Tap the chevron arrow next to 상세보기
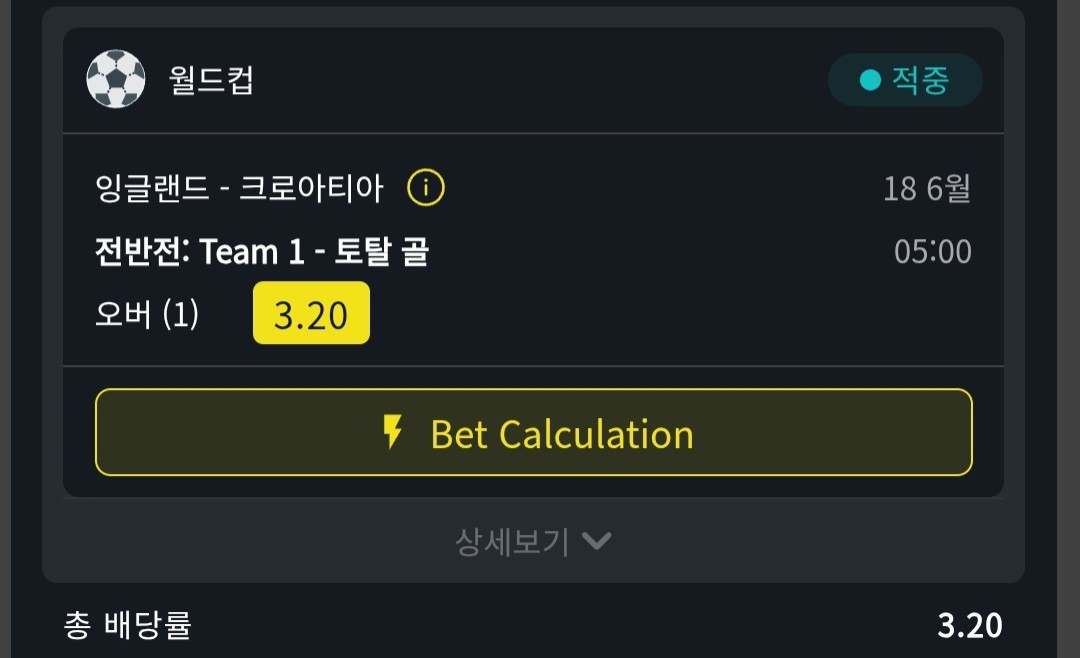The image size is (1080, 658). (596, 541)
